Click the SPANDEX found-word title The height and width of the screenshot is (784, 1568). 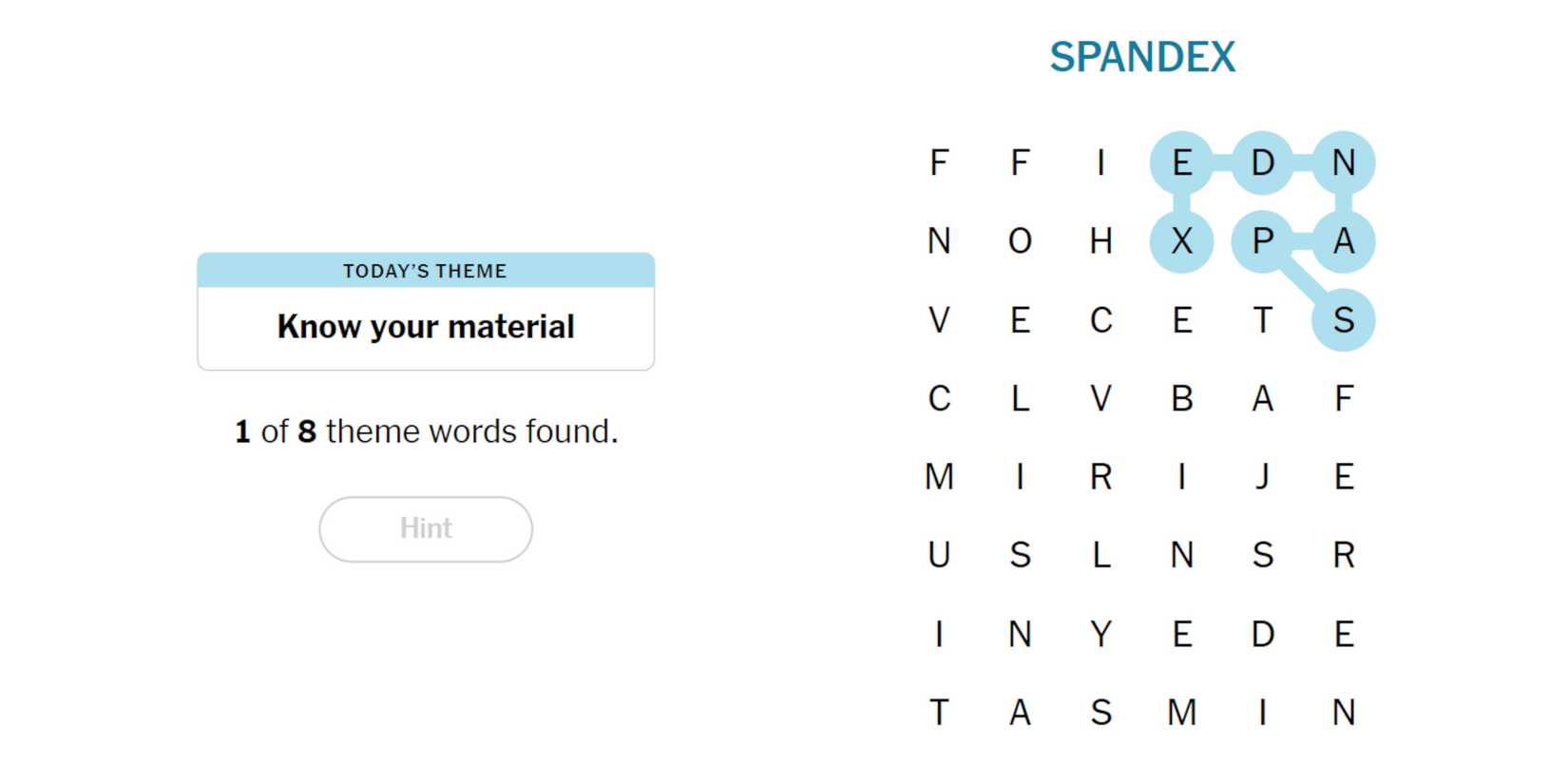pos(1141,57)
